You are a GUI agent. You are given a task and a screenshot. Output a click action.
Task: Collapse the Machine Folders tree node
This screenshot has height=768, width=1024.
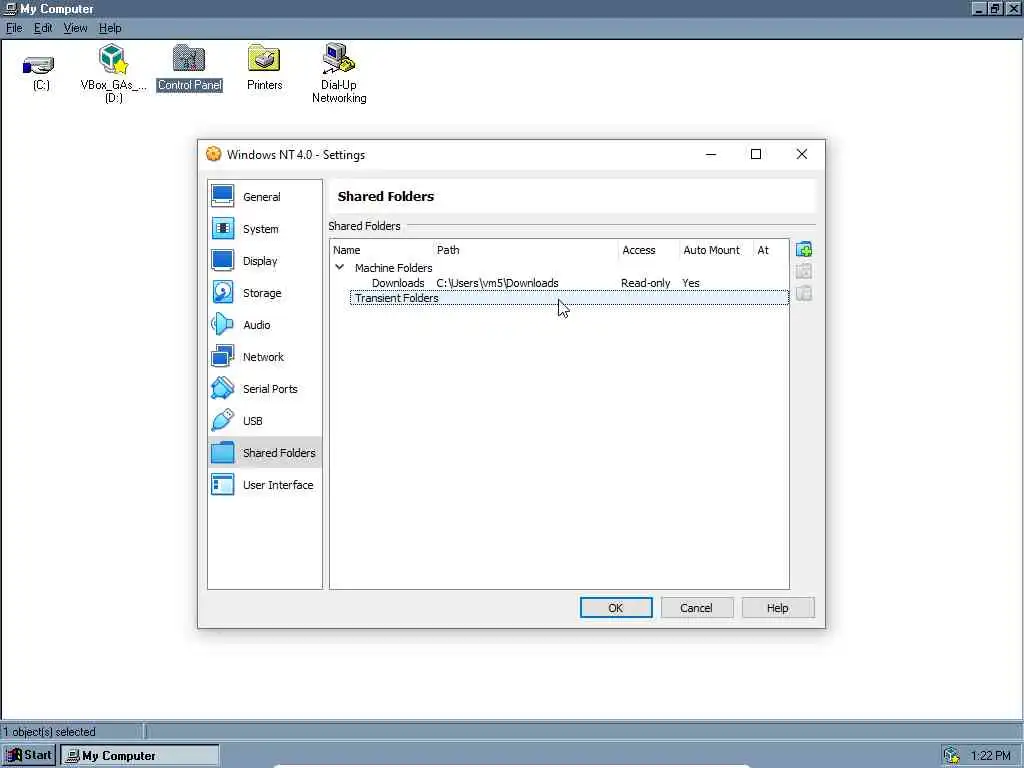[340, 267]
